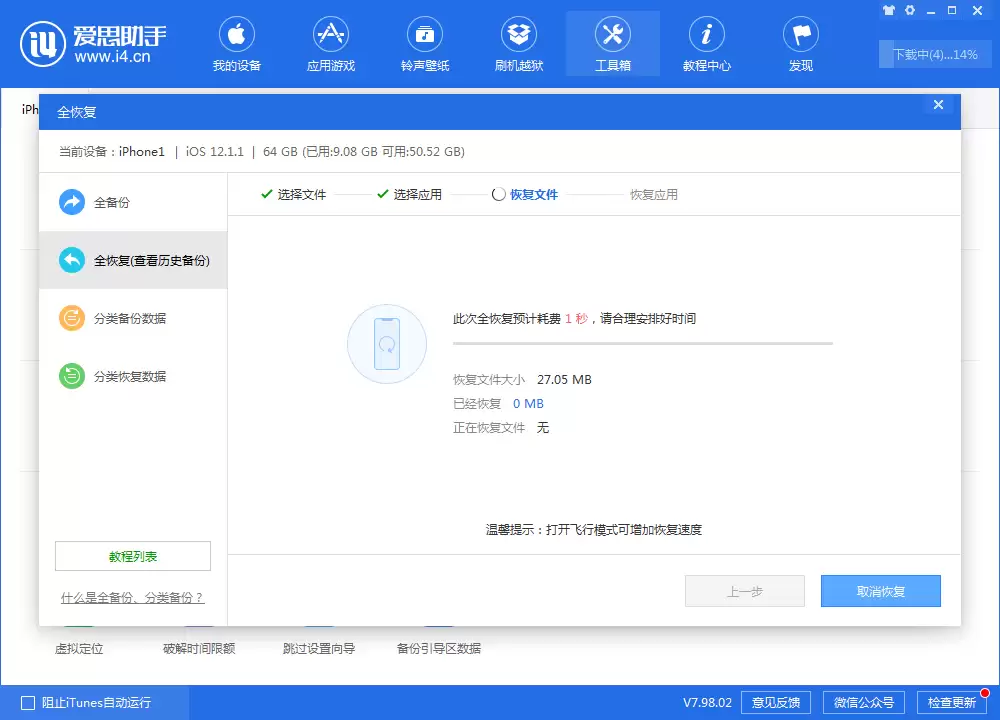1000x720 pixels.
Task: Click 意见反馈 button in status bar
Action: click(x=776, y=703)
